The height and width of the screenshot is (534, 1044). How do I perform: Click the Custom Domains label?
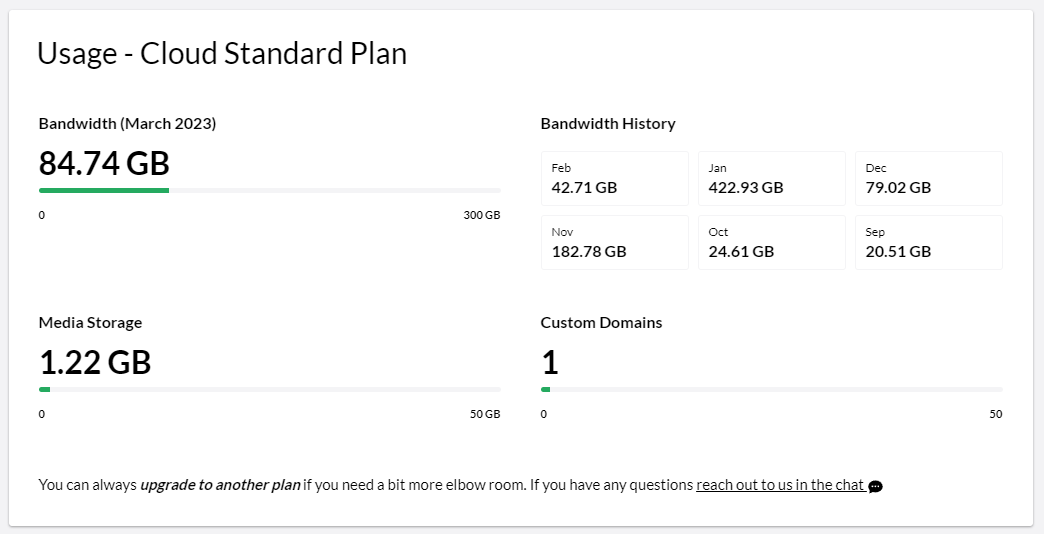601,323
